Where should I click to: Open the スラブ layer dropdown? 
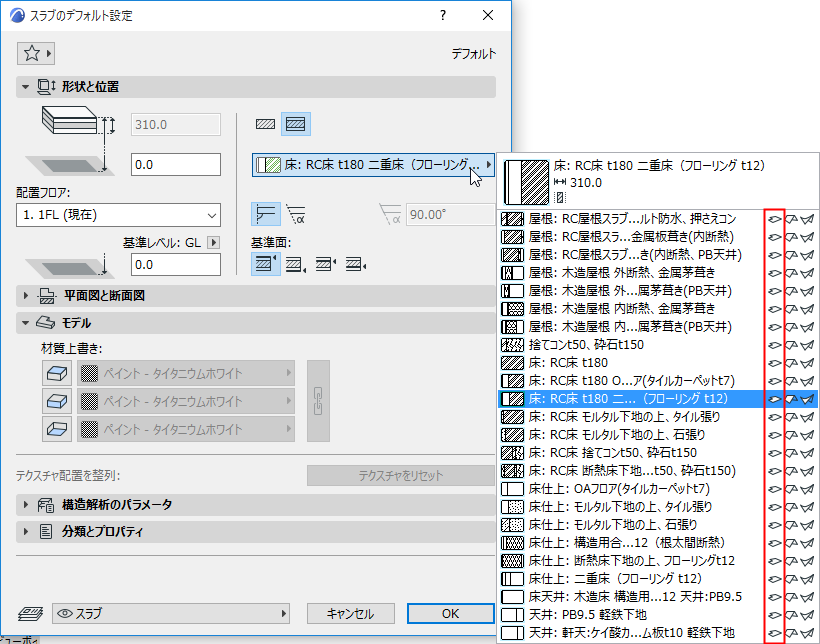[171, 613]
